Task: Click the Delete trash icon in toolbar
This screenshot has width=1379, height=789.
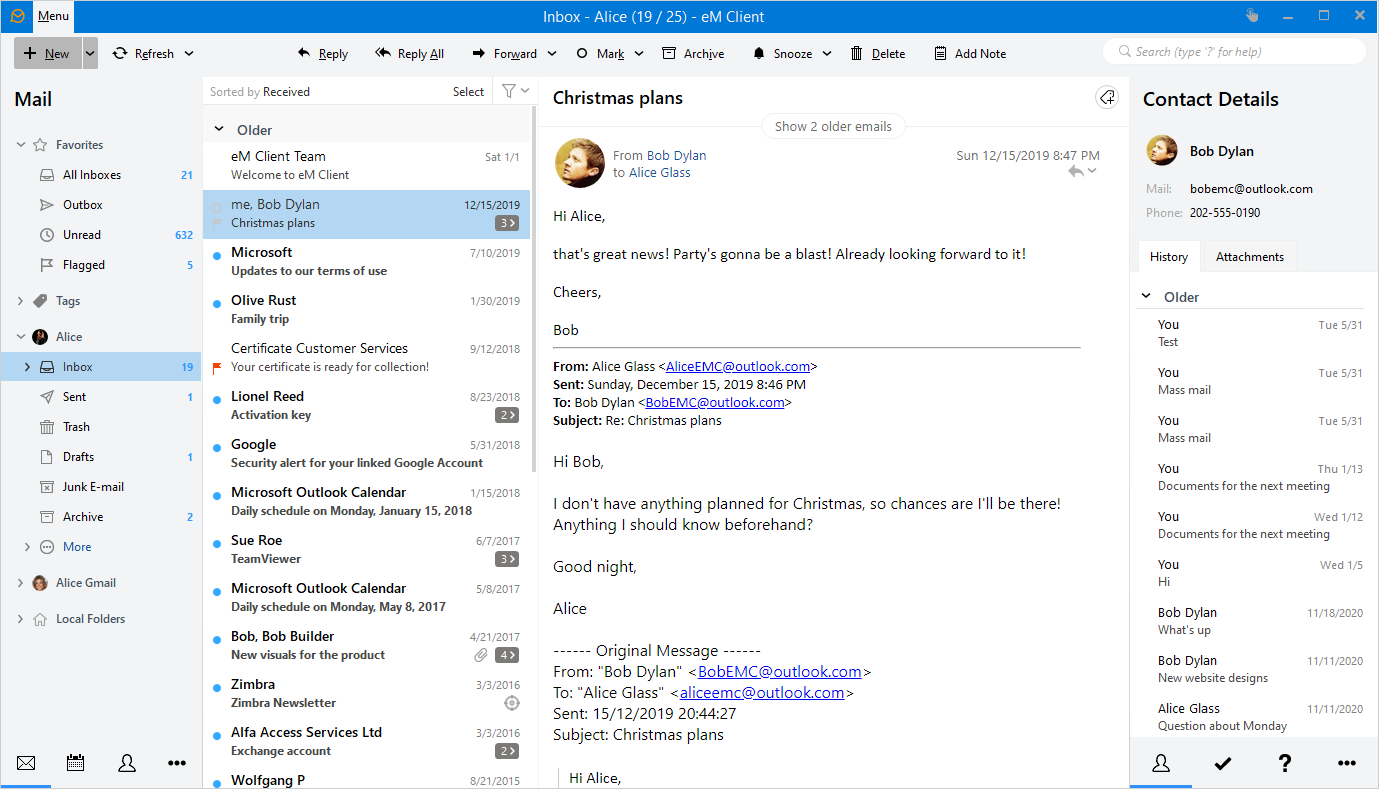Action: coord(857,54)
